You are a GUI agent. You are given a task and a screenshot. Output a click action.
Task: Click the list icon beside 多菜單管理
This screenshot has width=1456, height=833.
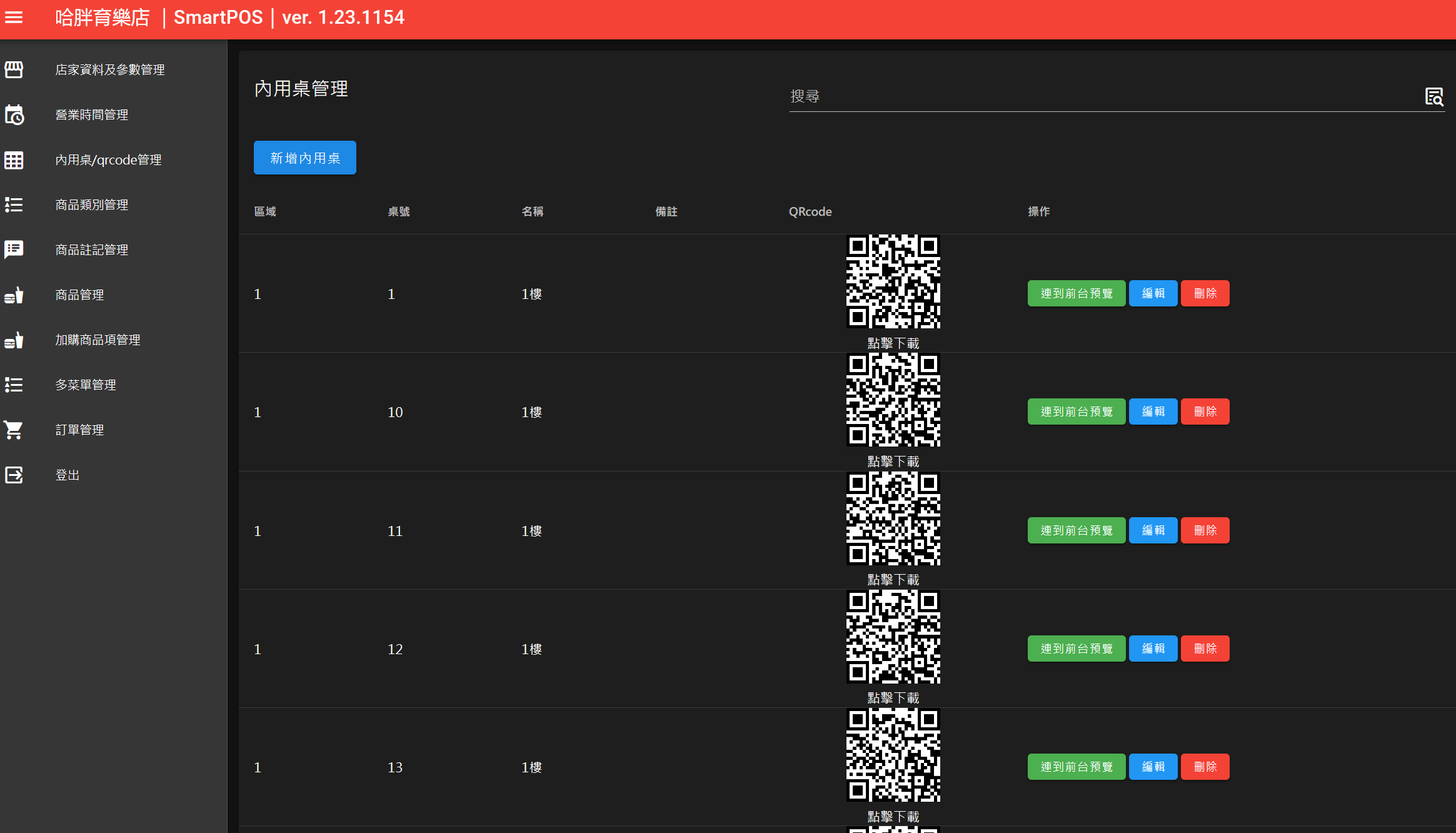14,385
